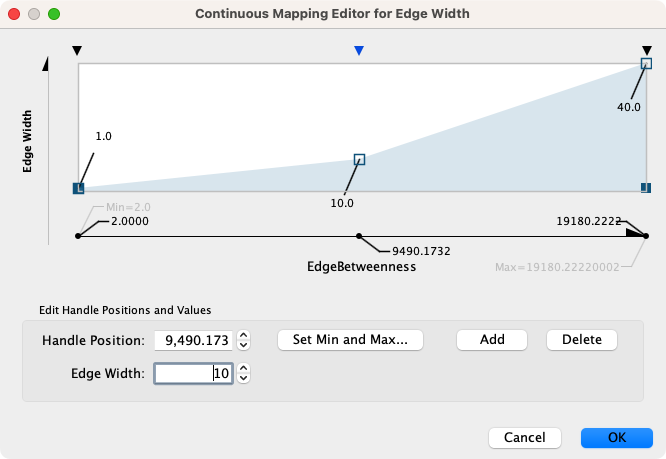Image resolution: width=666 pixels, height=459 pixels.
Task: Click axis endpoint at 19180.2222
Action: click(x=646, y=236)
